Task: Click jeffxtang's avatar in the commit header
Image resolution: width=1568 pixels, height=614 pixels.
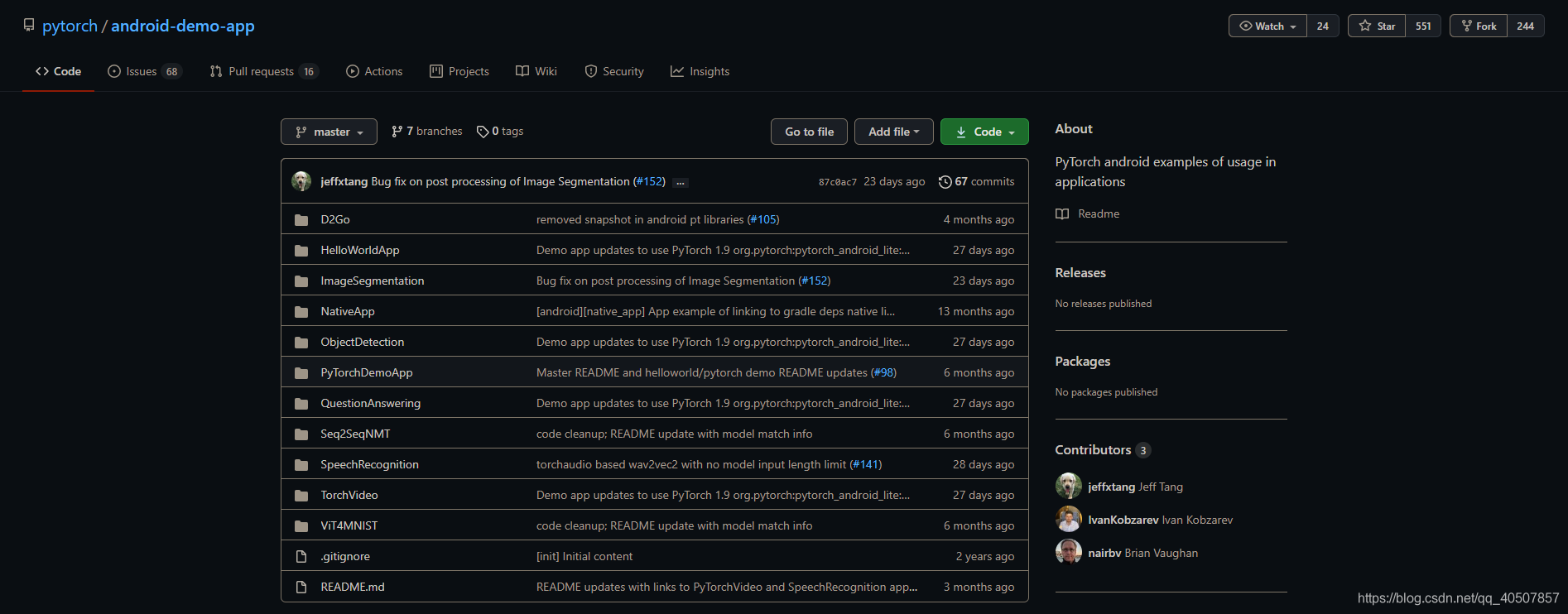Action: (x=301, y=181)
